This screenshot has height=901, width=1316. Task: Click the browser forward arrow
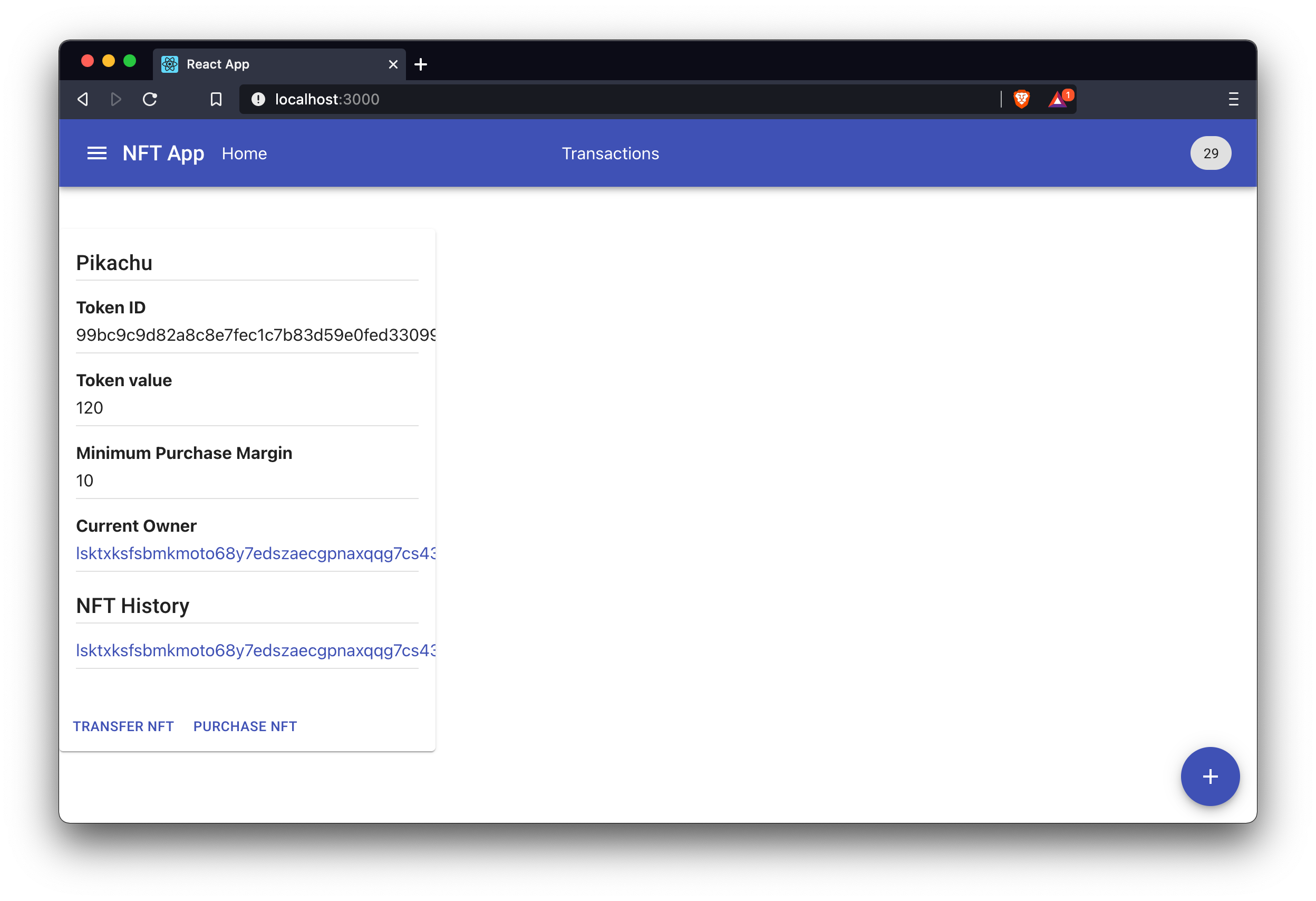(116, 99)
